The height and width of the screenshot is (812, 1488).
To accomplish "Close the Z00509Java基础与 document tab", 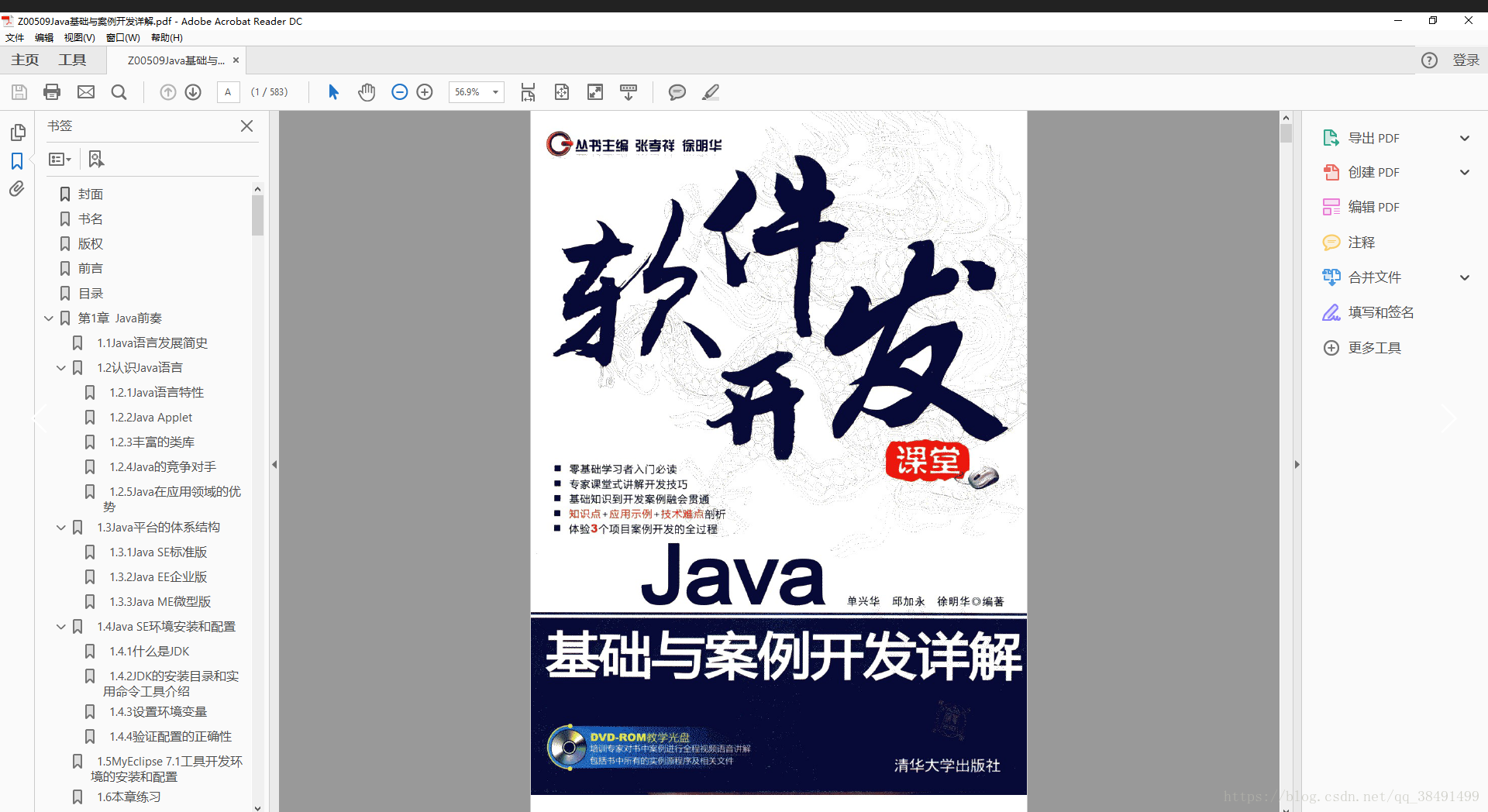I will tap(236, 60).
